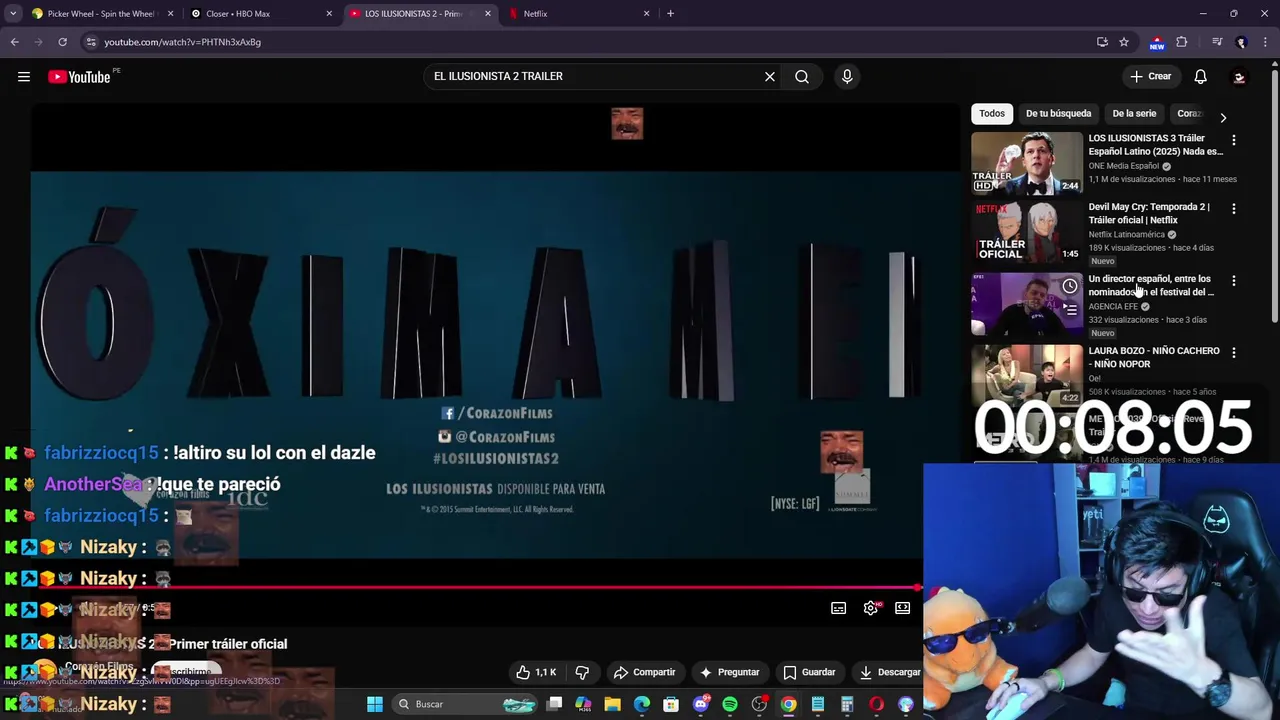Click the Compartir share button
Image resolution: width=1280 pixels, height=720 pixels.
click(645, 672)
